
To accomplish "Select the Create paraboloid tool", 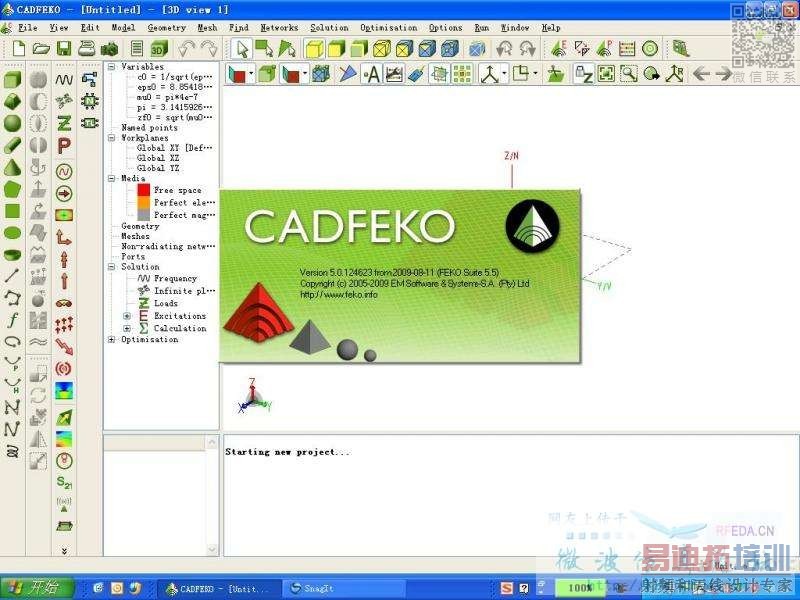I will coord(12,254).
